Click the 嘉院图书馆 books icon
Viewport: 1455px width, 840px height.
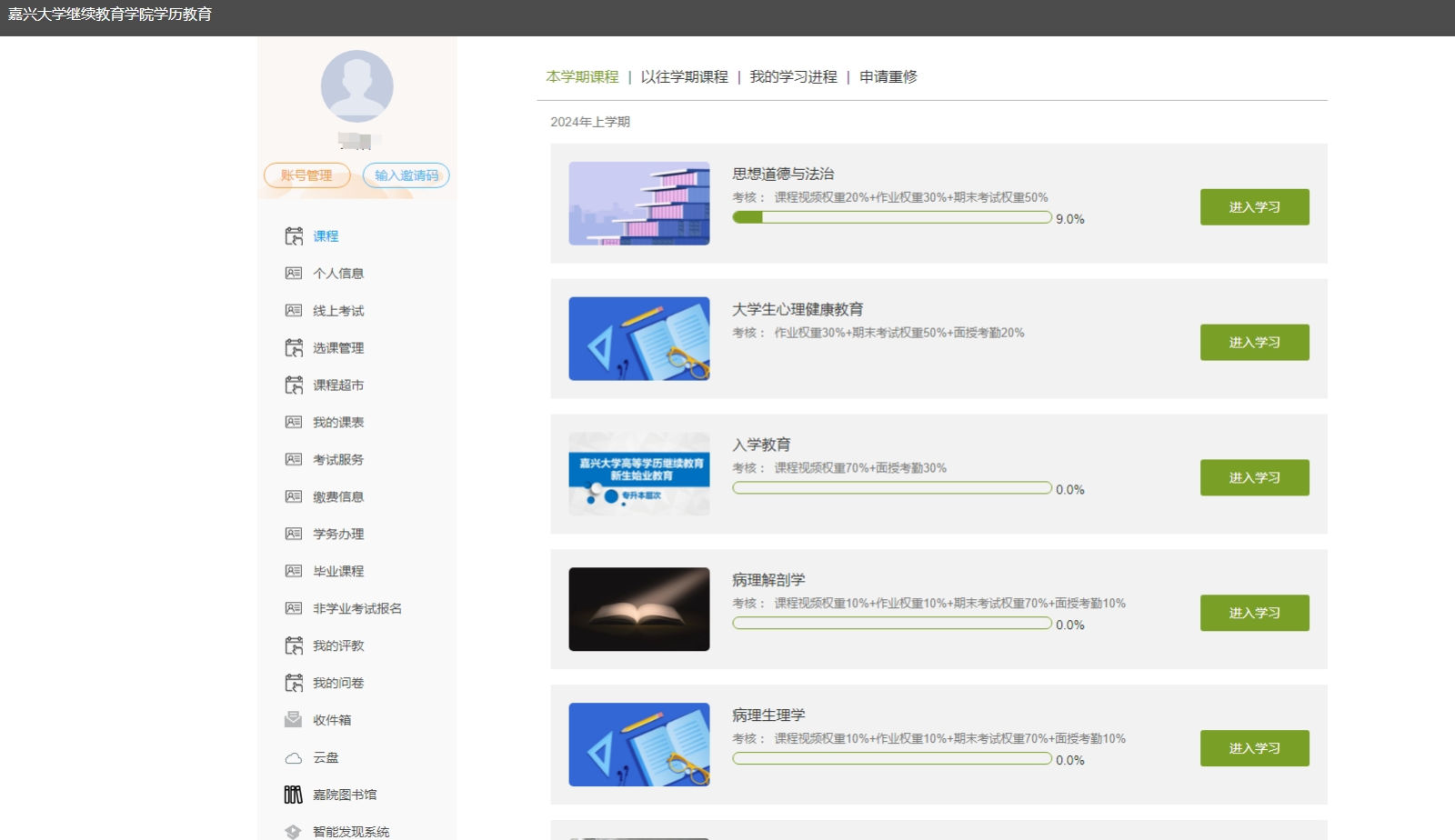coord(293,795)
